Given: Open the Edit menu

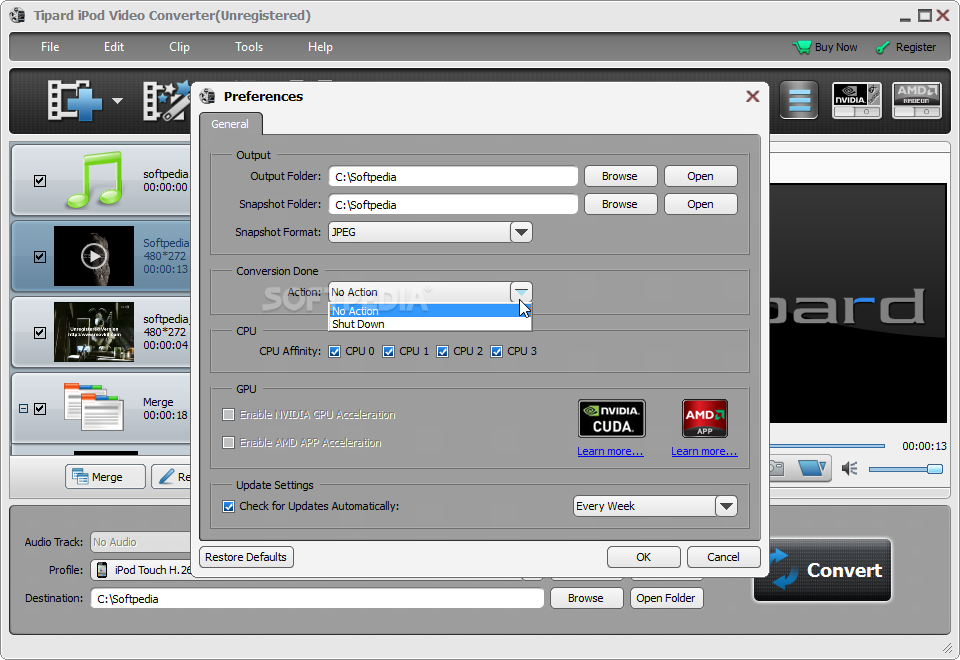Looking at the screenshot, I should [x=114, y=47].
